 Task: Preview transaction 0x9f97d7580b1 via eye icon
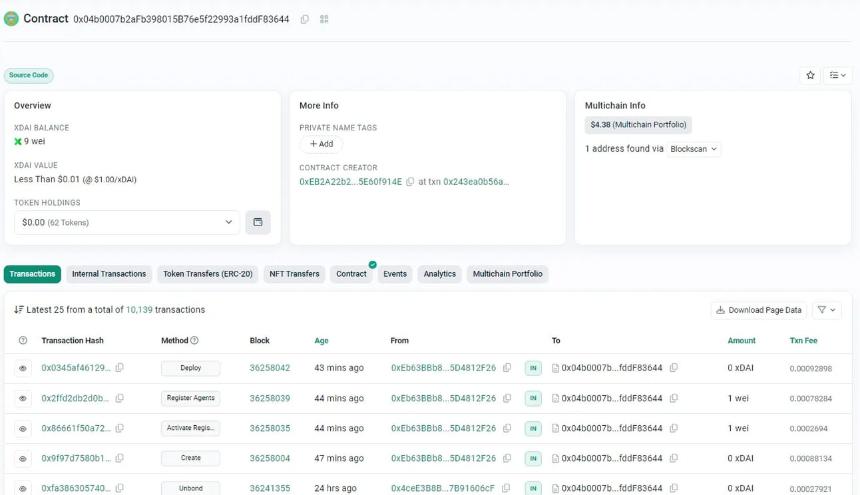pyautogui.click(x=22, y=458)
